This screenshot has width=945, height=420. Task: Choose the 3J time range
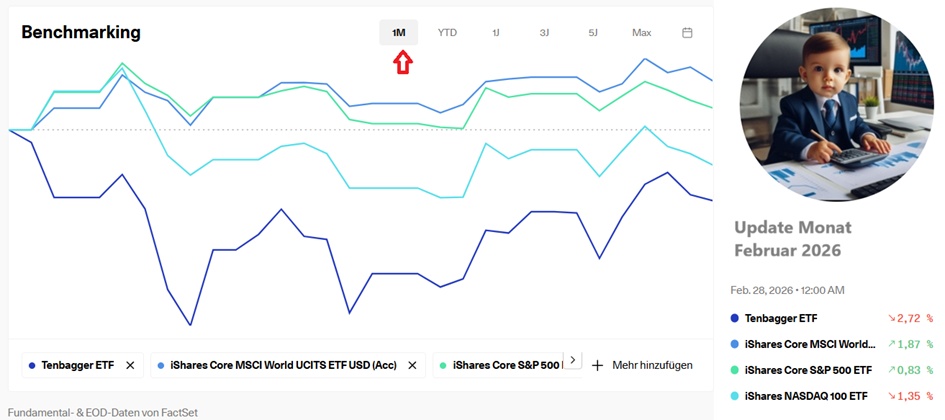click(544, 33)
